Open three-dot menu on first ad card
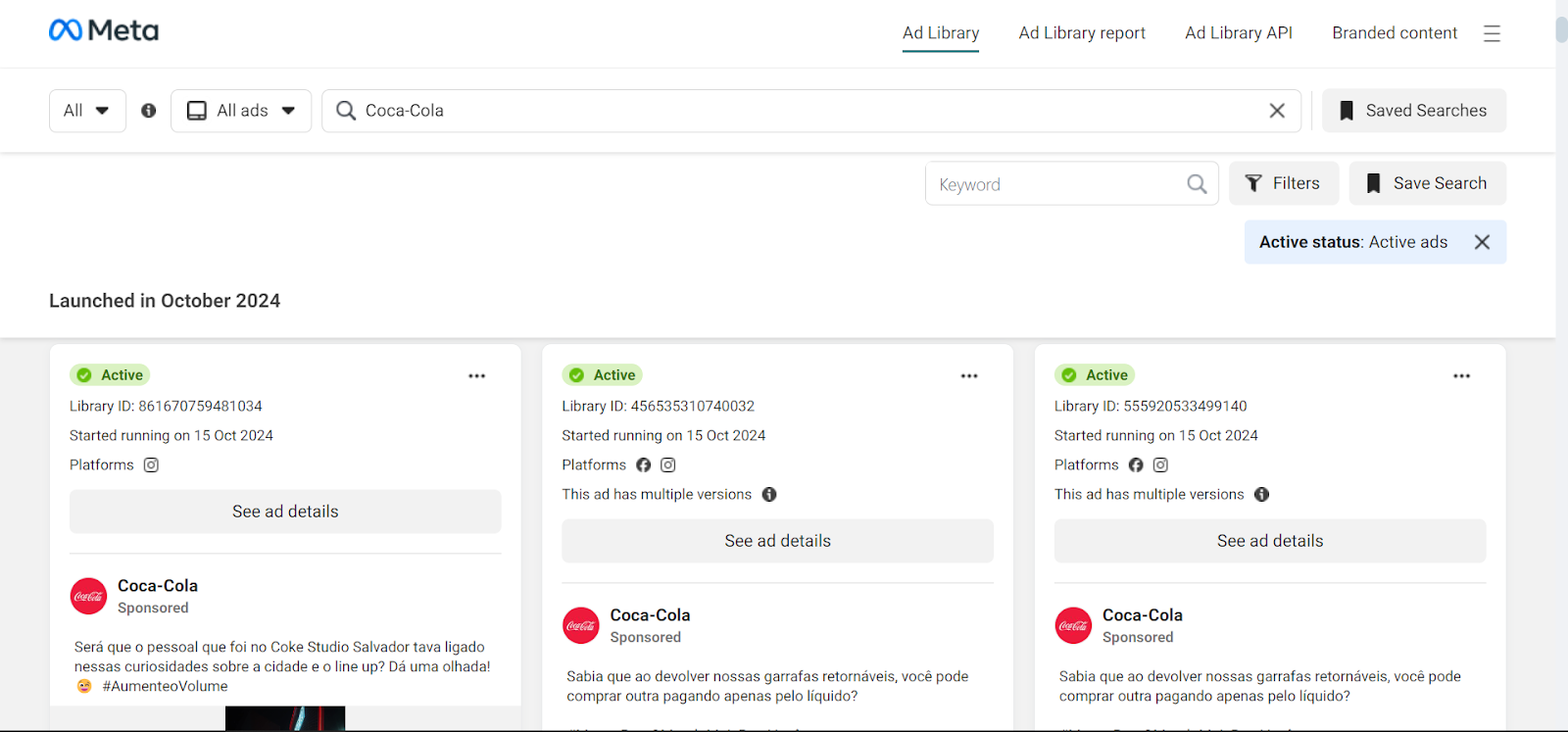The height and width of the screenshot is (732, 1568). coord(477,376)
